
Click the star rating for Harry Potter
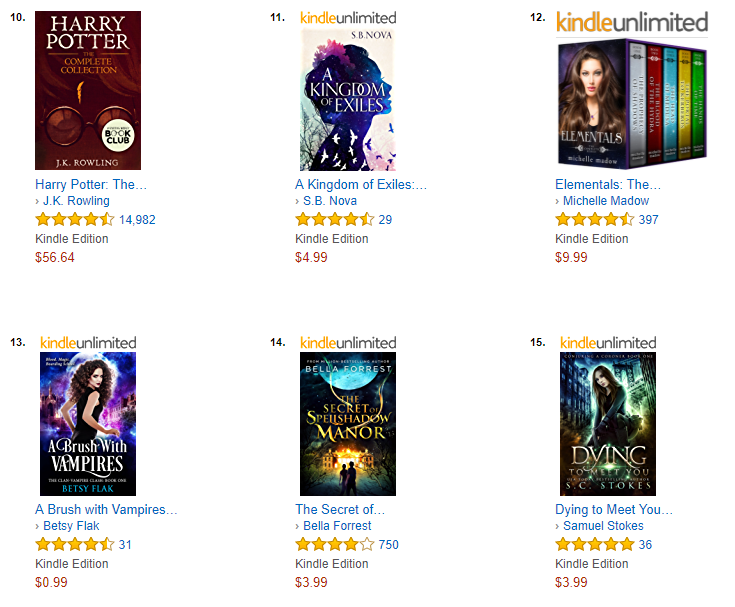[x=75, y=219]
